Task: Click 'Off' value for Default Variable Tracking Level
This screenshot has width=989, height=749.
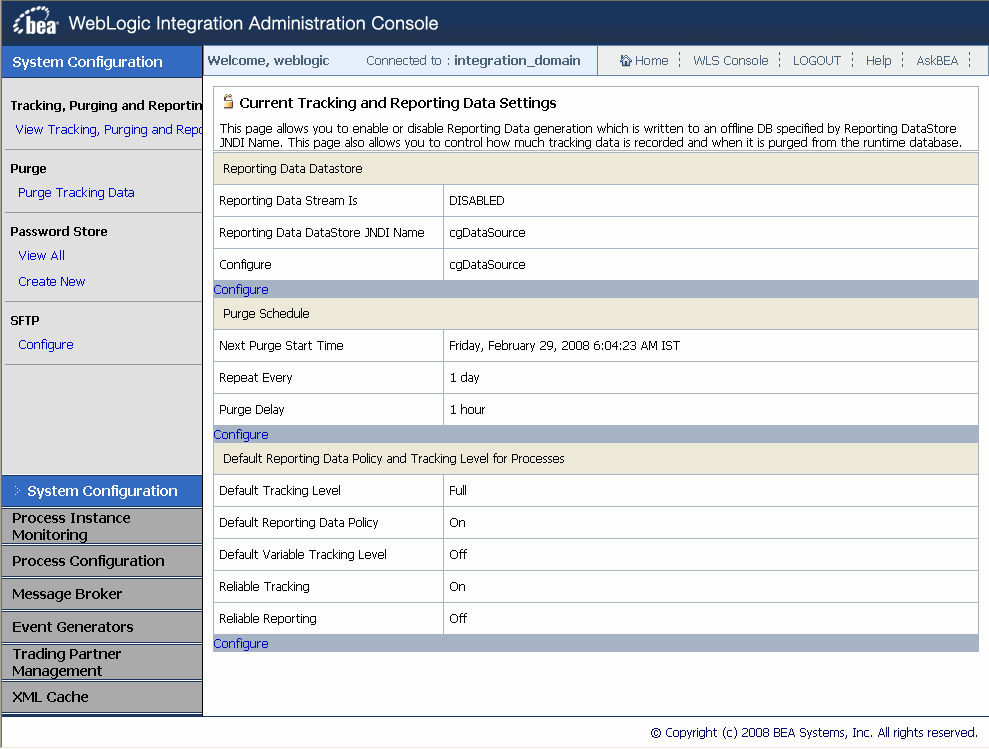Action: coord(458,555)
